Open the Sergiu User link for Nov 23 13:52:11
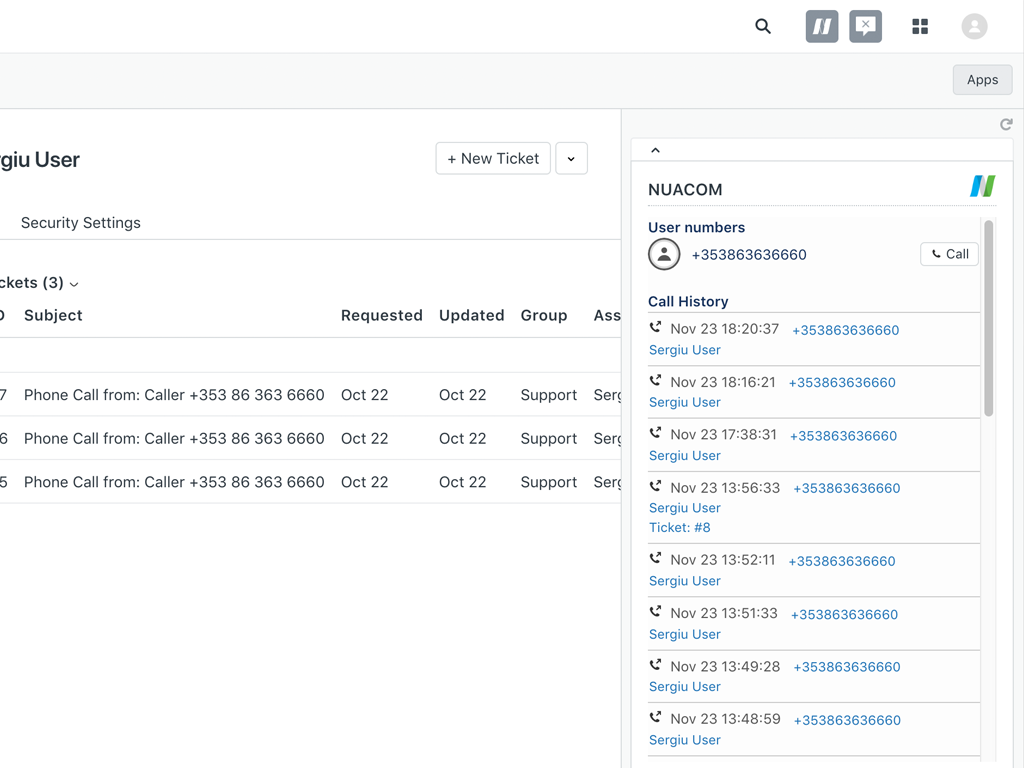Screen dimensions: 1024x768 tap(685, 581)
